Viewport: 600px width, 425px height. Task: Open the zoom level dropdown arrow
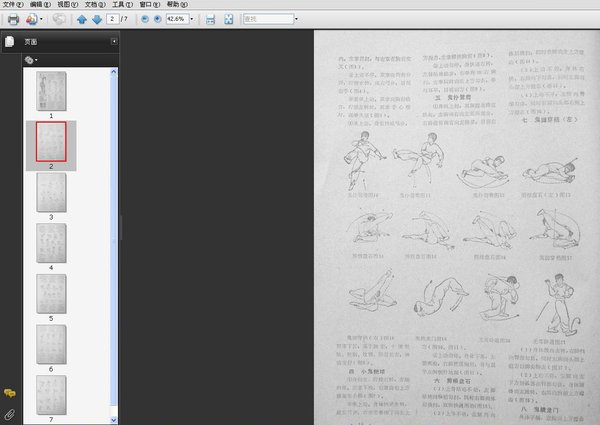click(192, 19)
